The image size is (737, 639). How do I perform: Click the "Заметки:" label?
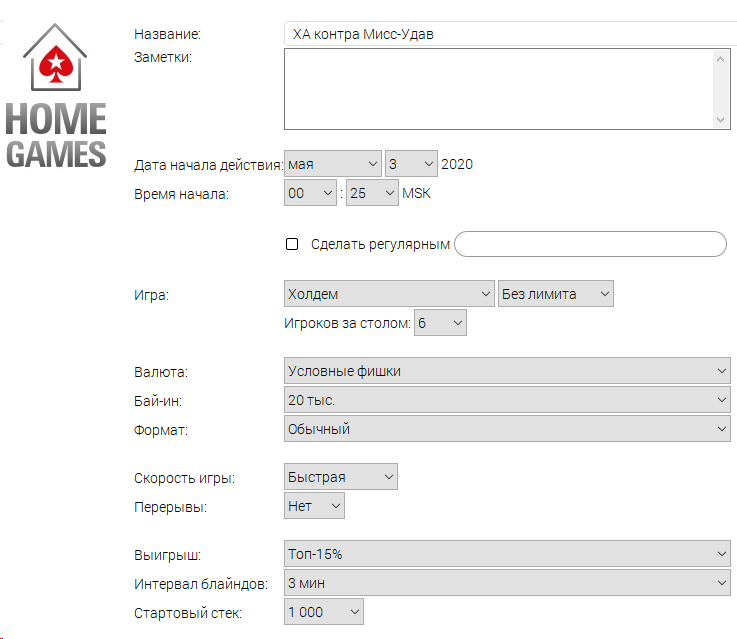point(163,57)
